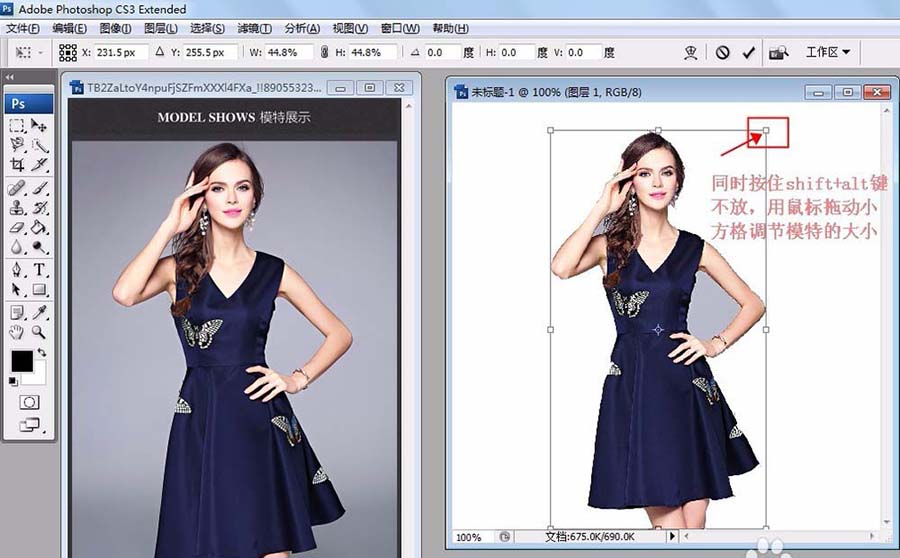Click the black foreground color swatch

pyautogui.click(x=21, y=361)
